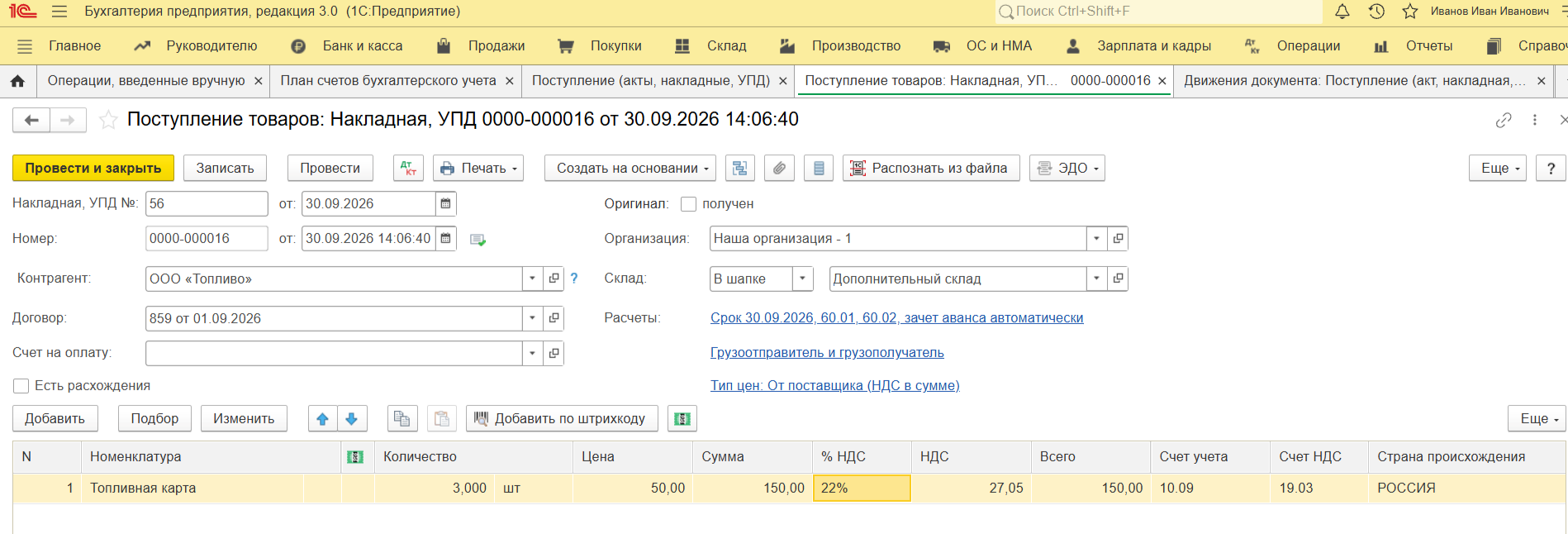Viewport: 1568px width, 534px height.
Task: Open the Счет на оплату dropdown
Action: coord(532,353)
